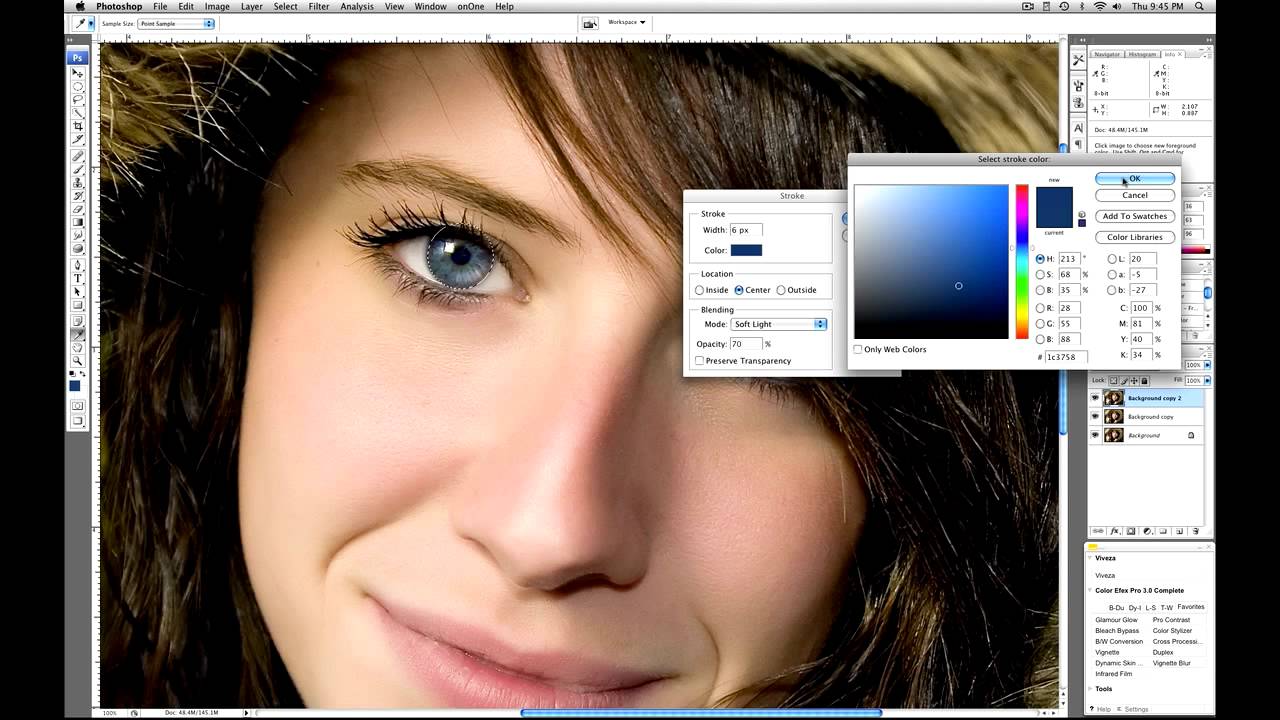Expand the Tools section
This screenshot has height=720, width=1280.
pos(1091,689)
